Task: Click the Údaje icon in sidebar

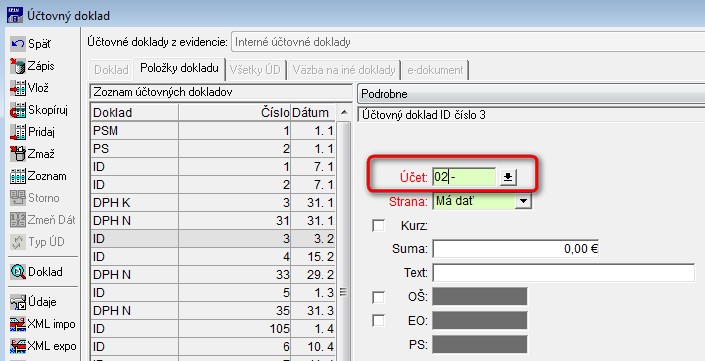Action: [18, 302]
